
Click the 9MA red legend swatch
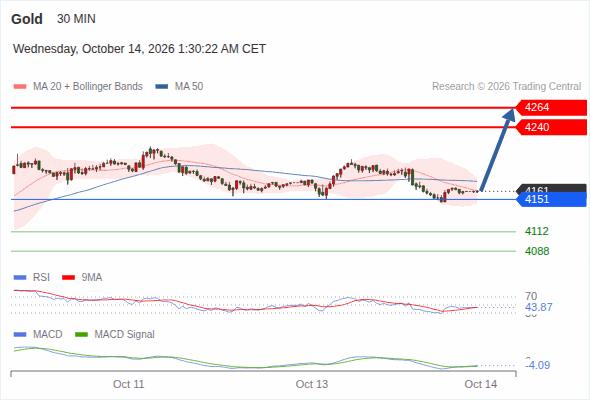[x=68, y=278]
